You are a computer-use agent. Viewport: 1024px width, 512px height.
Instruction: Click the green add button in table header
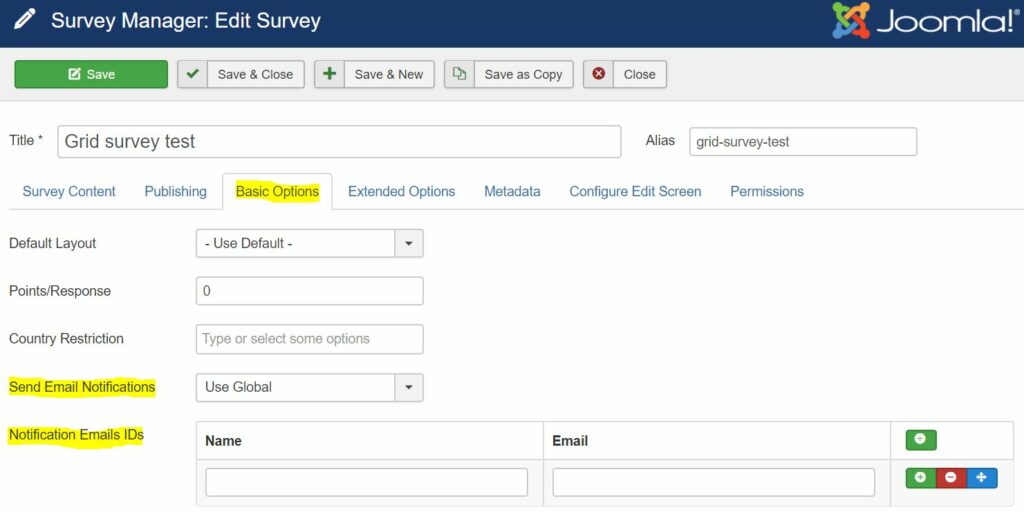tap(921, 440)
